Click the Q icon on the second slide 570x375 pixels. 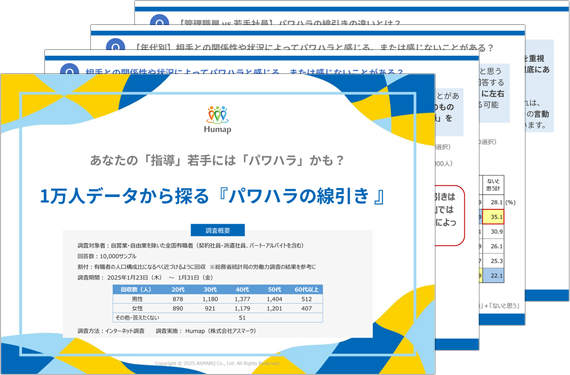[69, 68]
